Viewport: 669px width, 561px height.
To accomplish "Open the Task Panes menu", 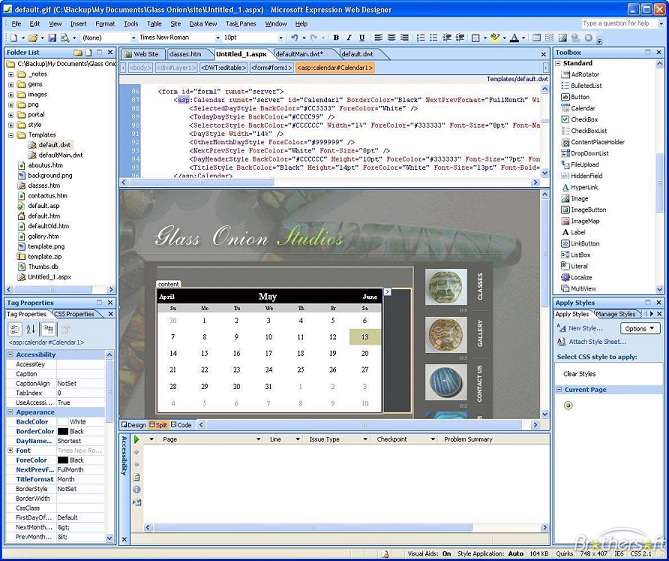I will 241,24.
